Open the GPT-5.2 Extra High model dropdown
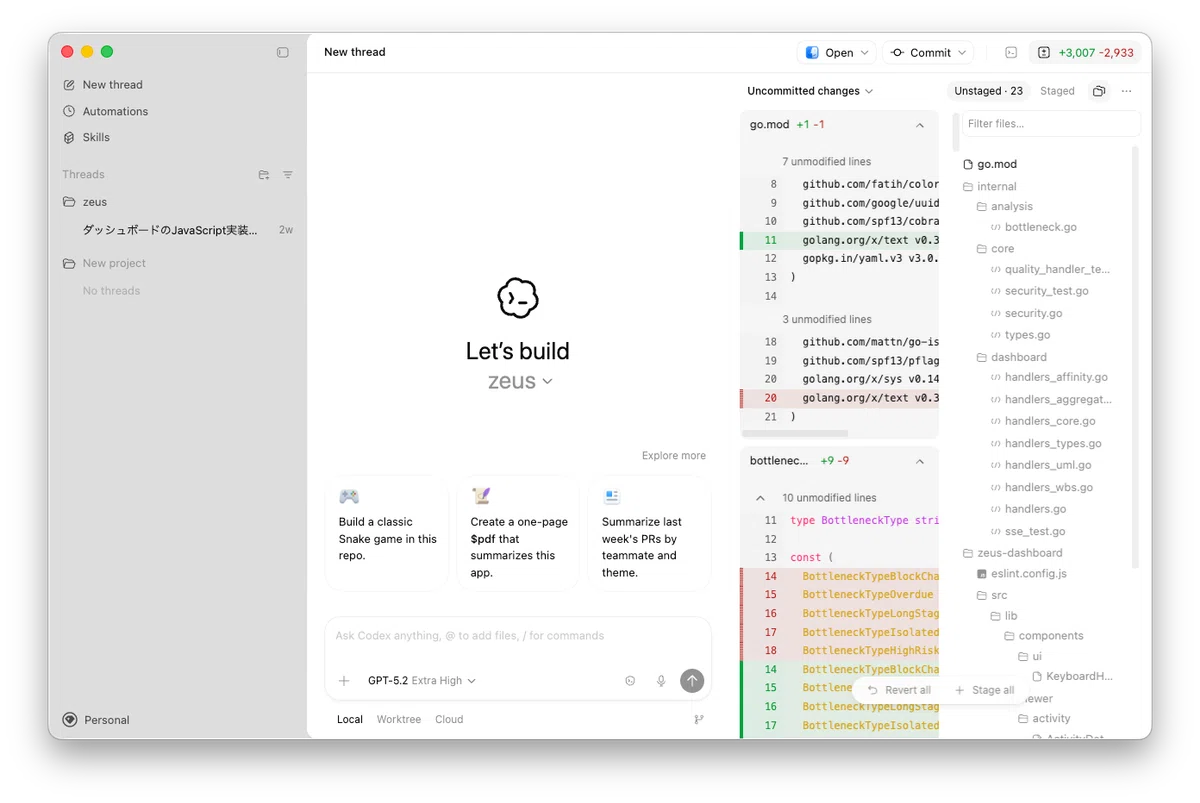The image size is (1200, 803). (421, 681)
